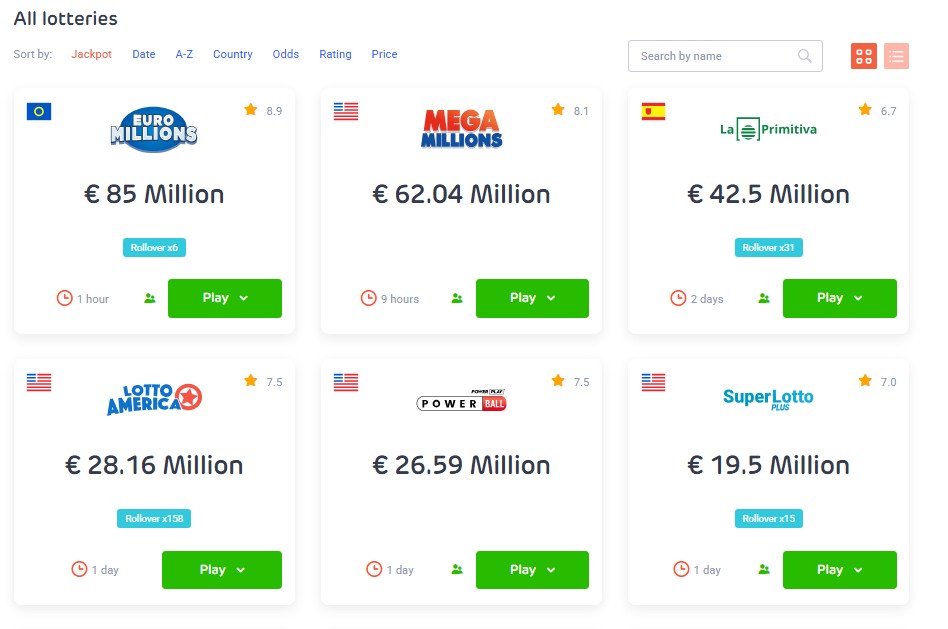Click the group play icon on Mega Millions
Image resolution: width=948 pixels, height=629 pixels.
[x=457, y=298]
